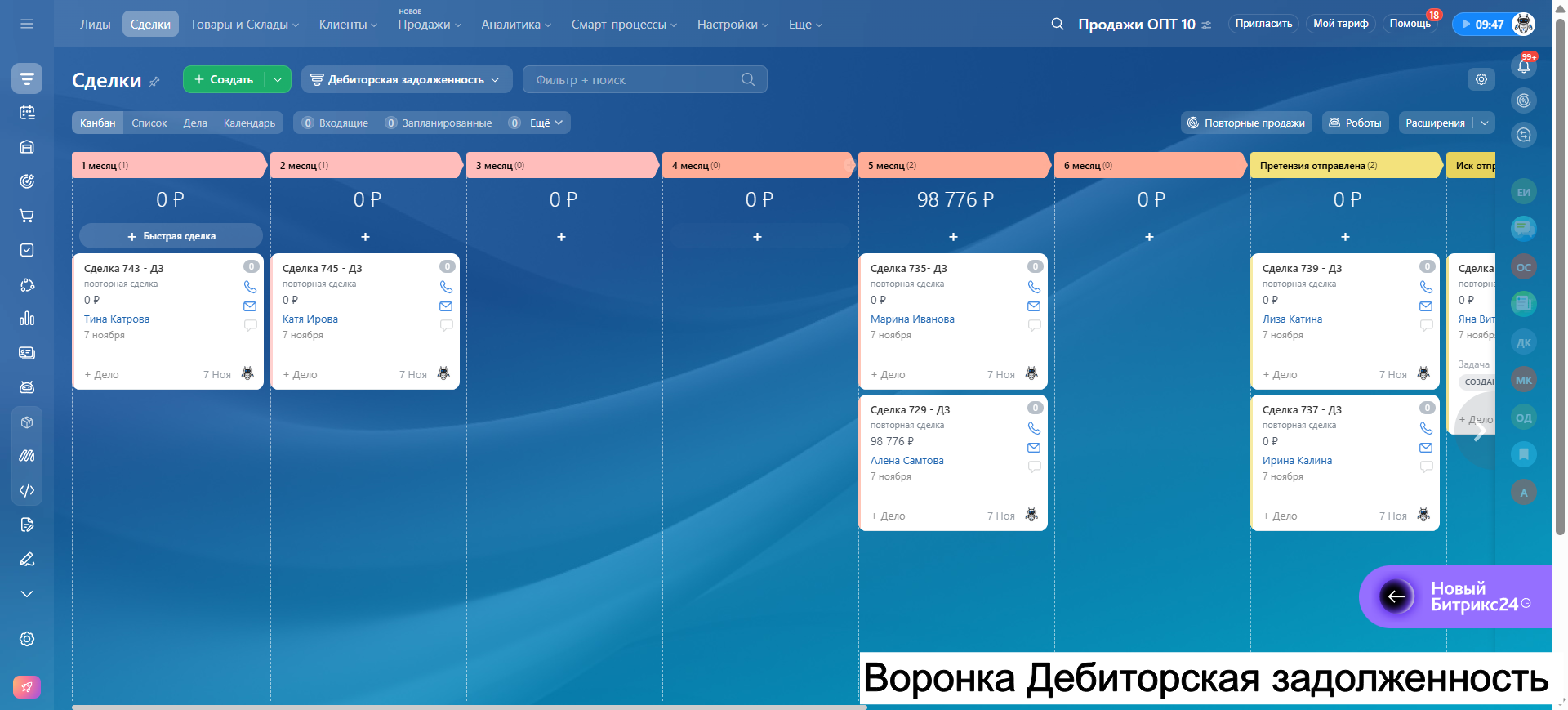The image size is (1568, 710).
Task: Open the code brackets icon in left sidebar
Action: pos(27,490)
